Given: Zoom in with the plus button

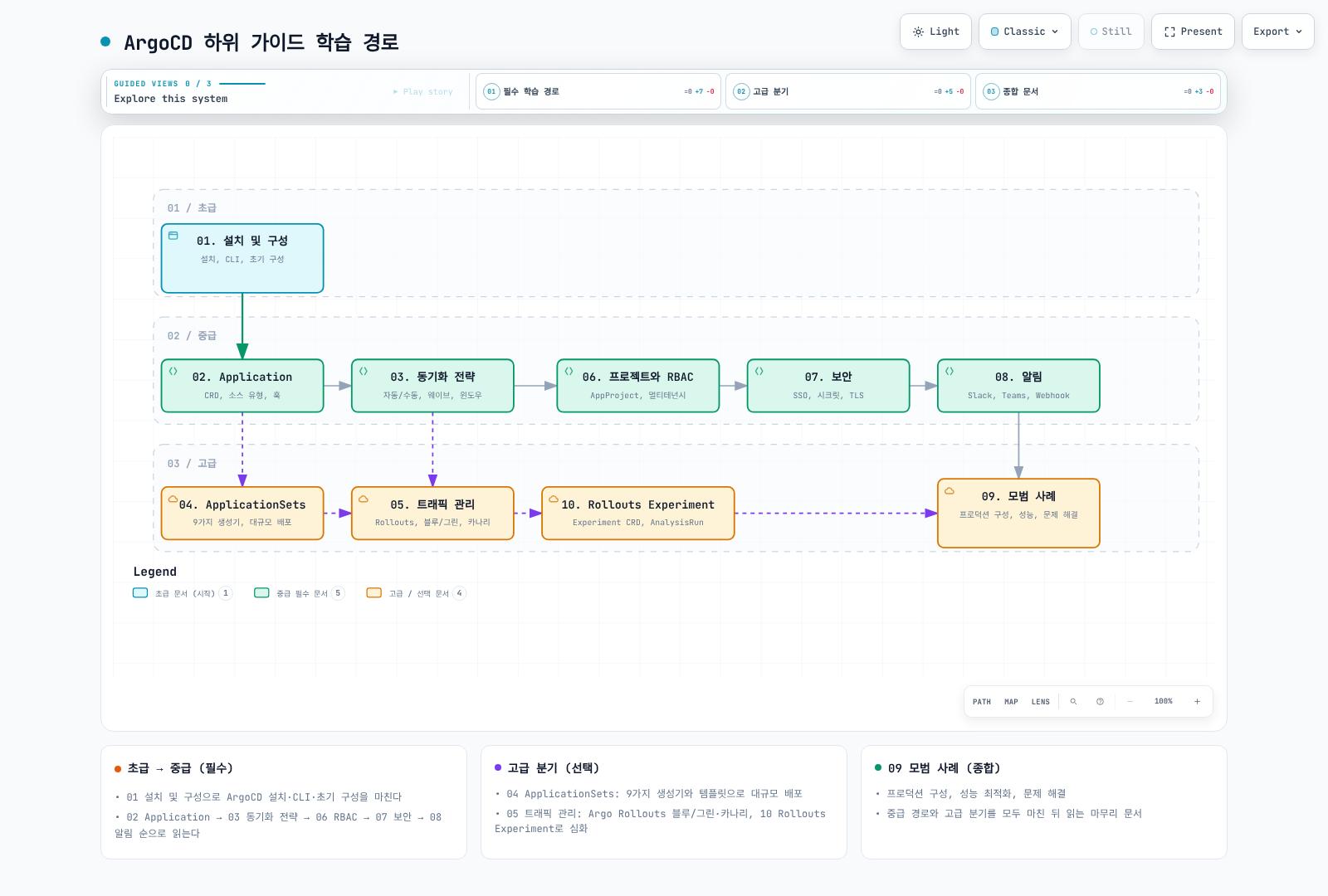Looking at the screenshot, I should point(1197,702).
